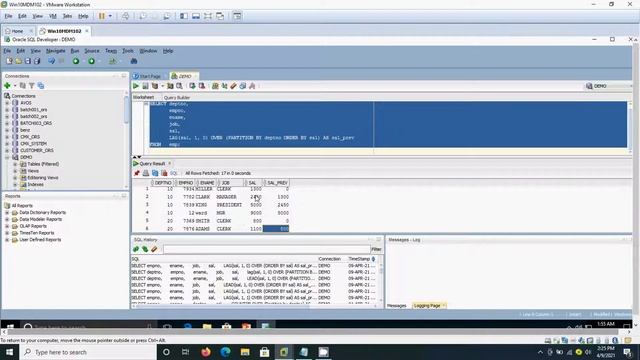Click the eraser icon in SQL History toolbar
The image size is (640, 360).
pyautogui.click(x=154, y=249)
